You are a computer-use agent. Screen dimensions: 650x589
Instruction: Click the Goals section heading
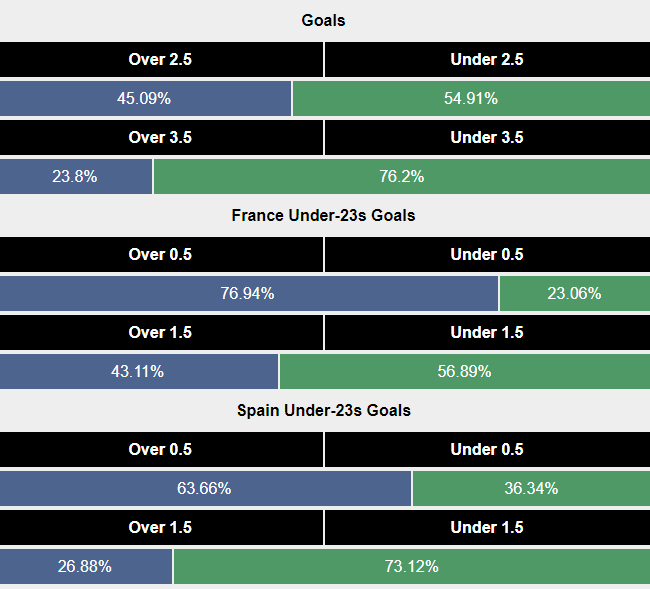pos(323,20)
